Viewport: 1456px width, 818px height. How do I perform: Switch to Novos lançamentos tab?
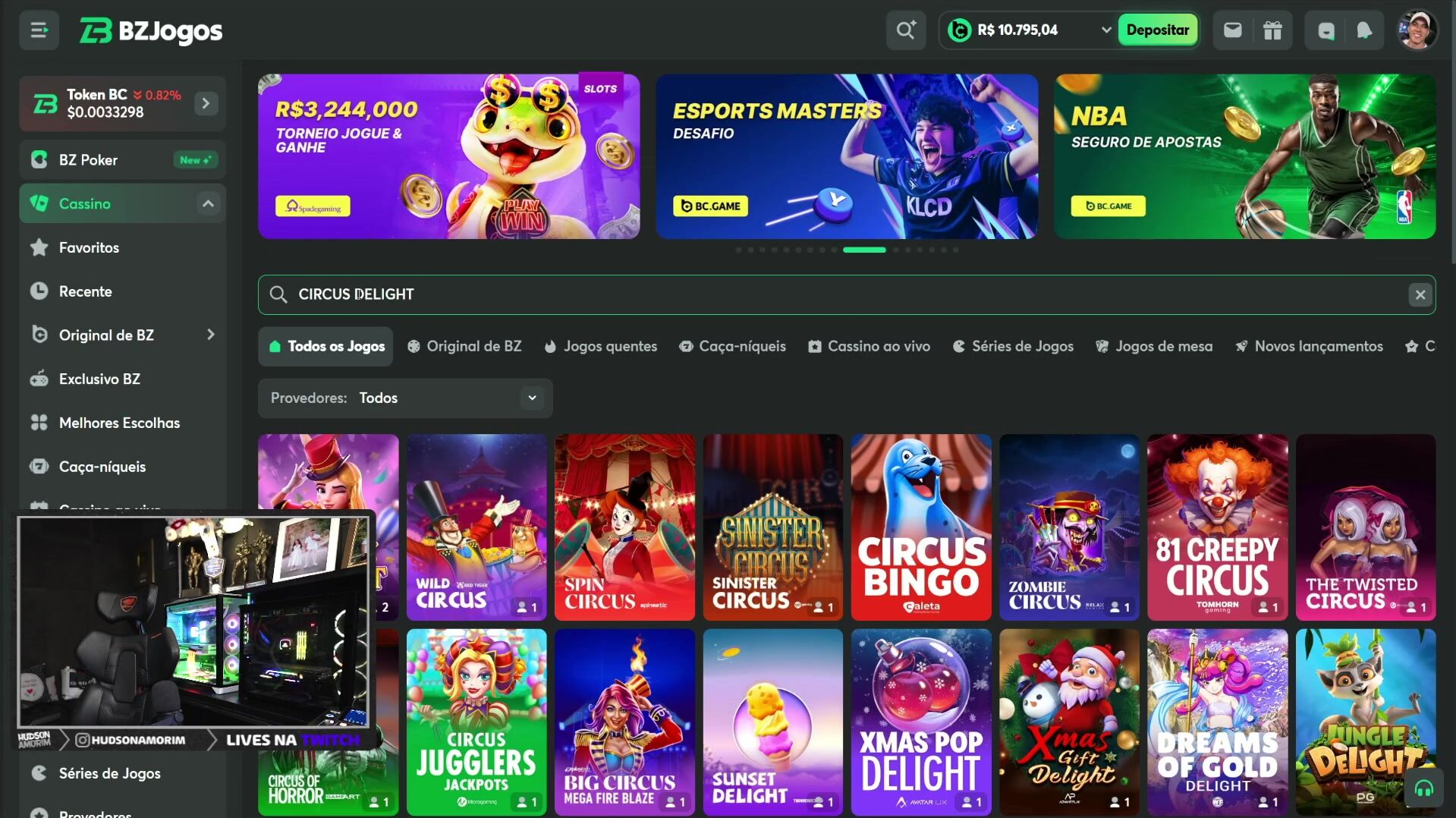coord(1309,347)
